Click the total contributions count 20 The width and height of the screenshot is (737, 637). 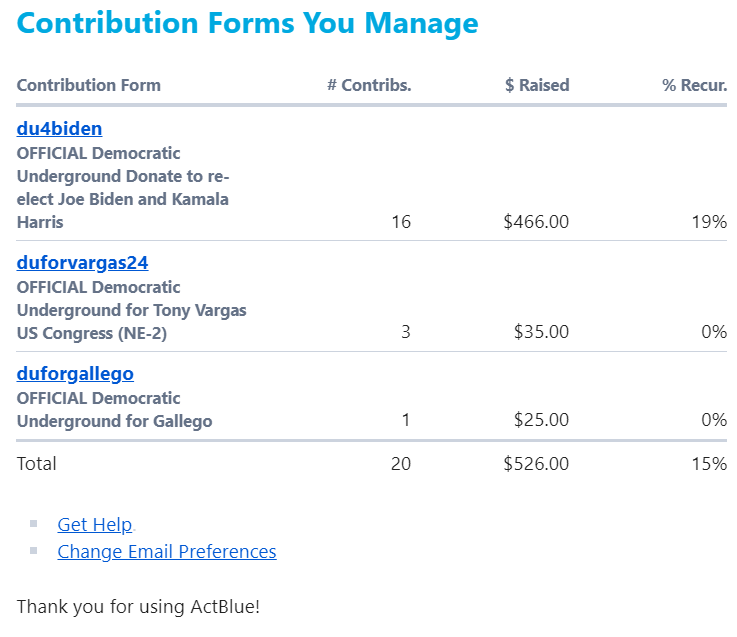pyautogui.click(x=400, y=463)
